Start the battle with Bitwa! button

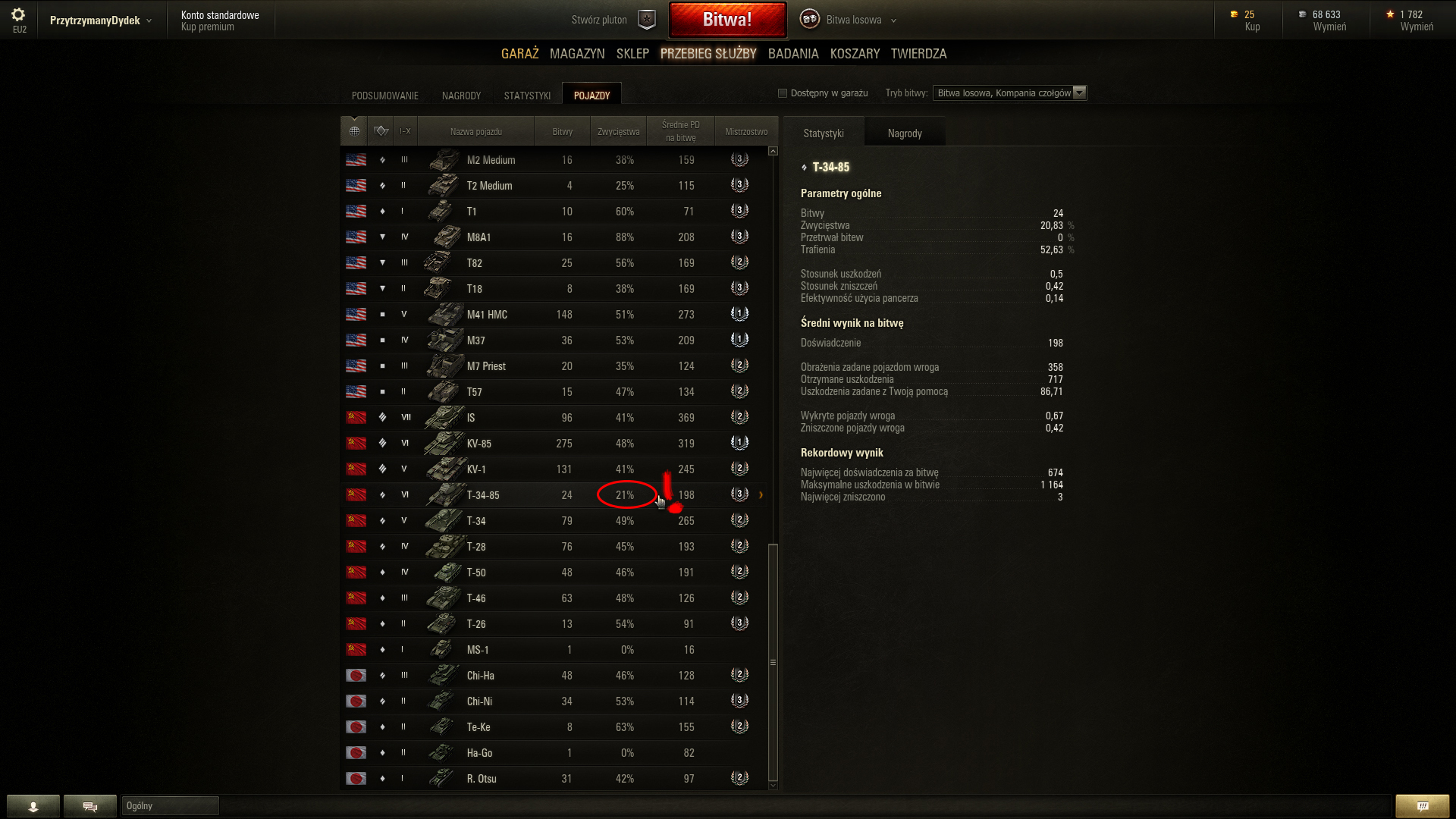coord(727,20)
